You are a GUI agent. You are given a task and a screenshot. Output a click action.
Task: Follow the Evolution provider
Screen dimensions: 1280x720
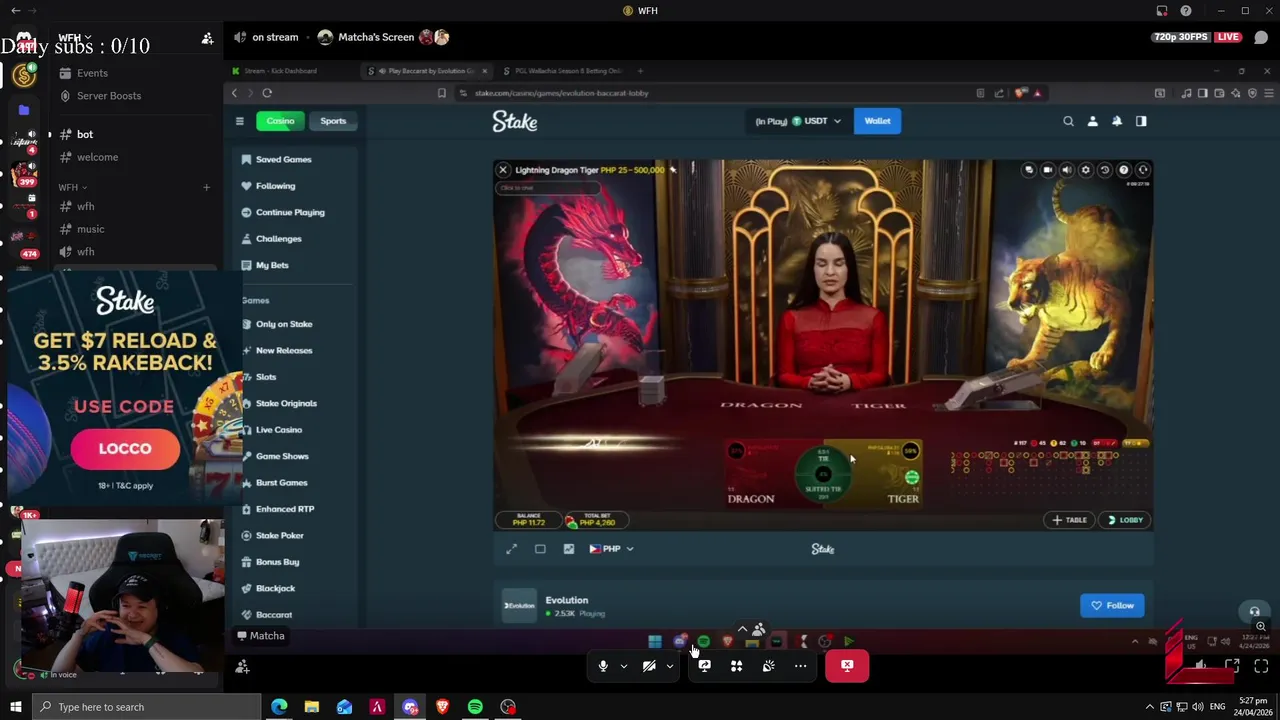coord(1112,605)
